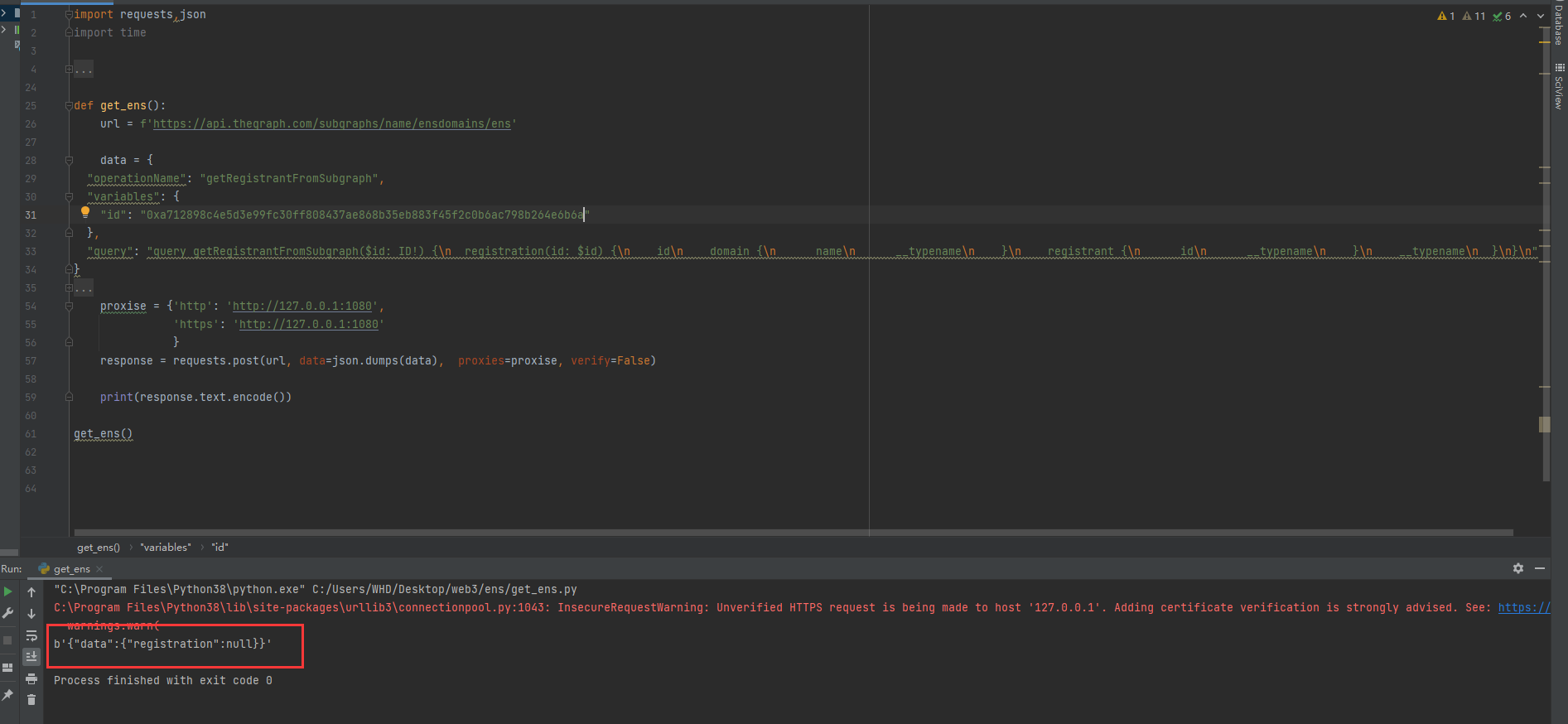Toggle the pin tab icon
The width and height of the screenshot is (1568, 724).
coord(8,695)
